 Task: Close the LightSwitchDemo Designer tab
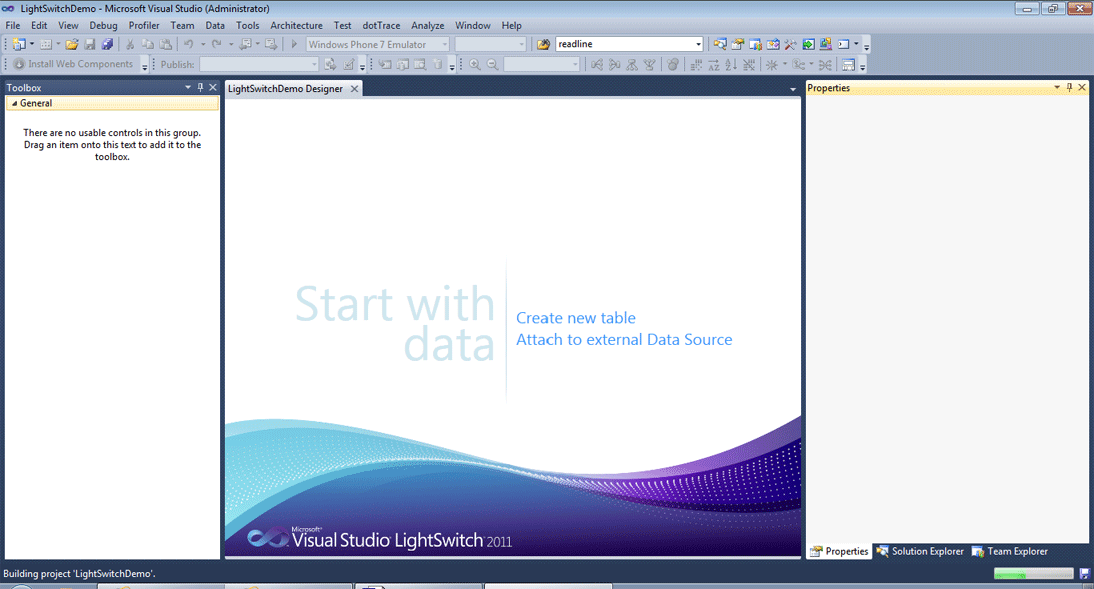pyautogui.click(x=354, y=89)
